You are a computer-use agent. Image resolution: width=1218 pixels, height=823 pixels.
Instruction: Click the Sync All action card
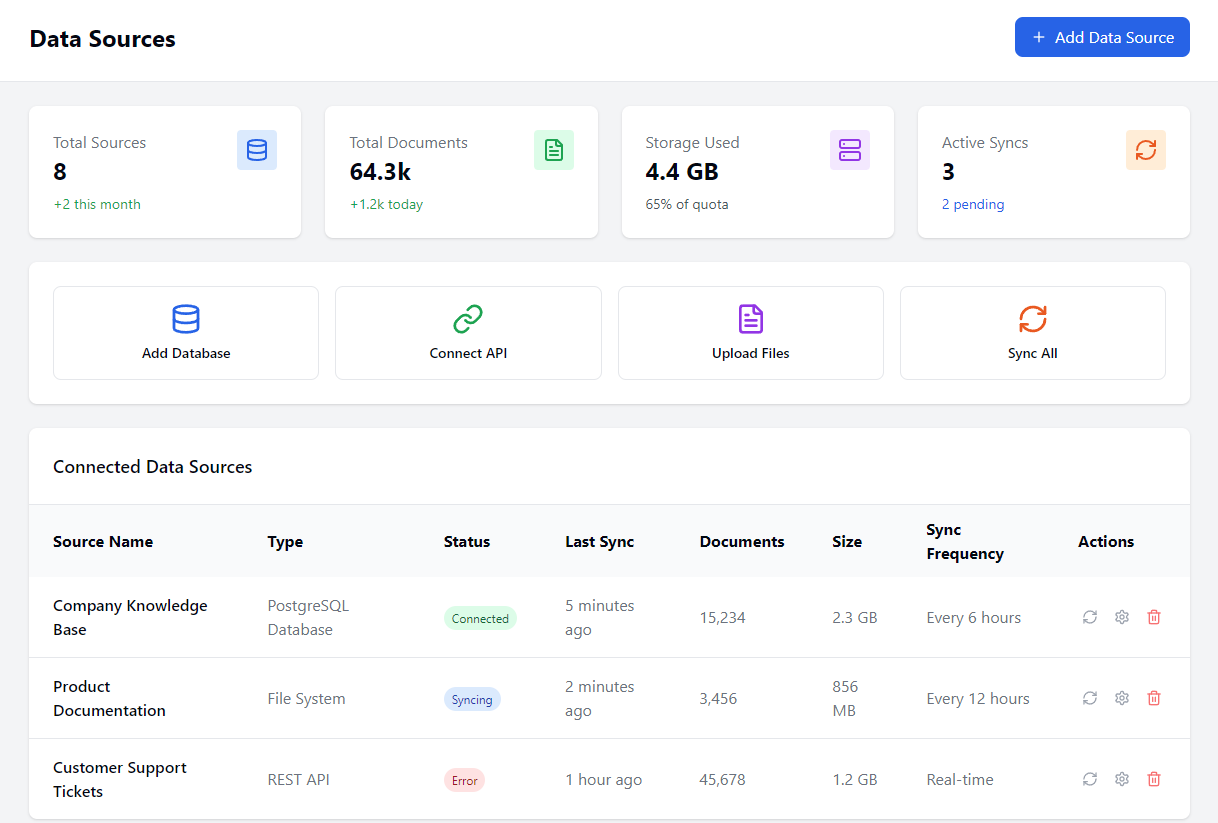[1032, 333]
